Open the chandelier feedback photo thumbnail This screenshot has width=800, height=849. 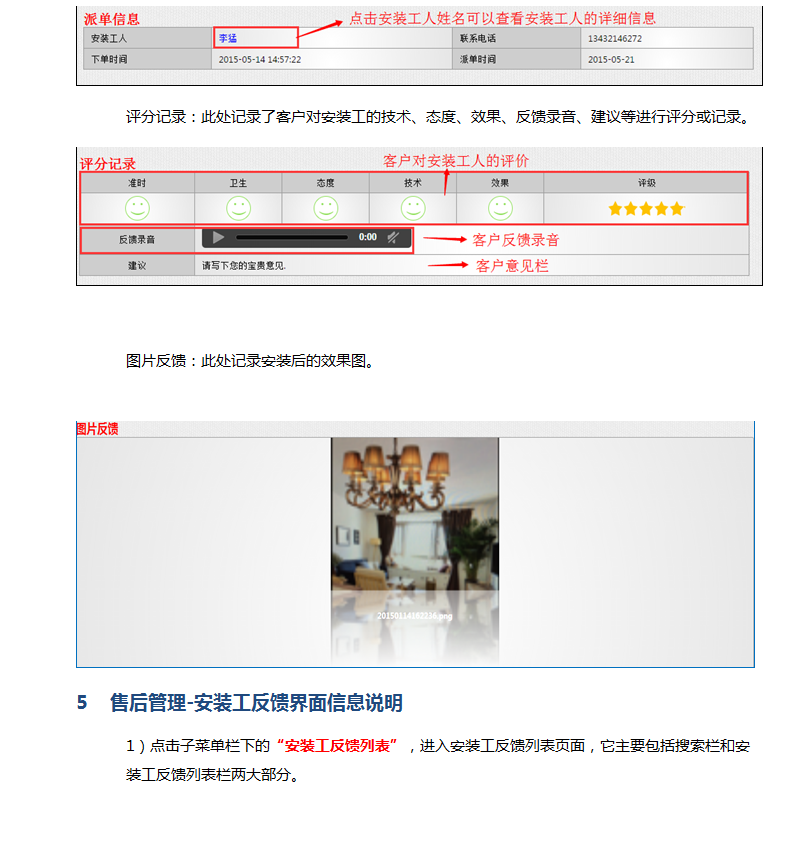(415, 513)
